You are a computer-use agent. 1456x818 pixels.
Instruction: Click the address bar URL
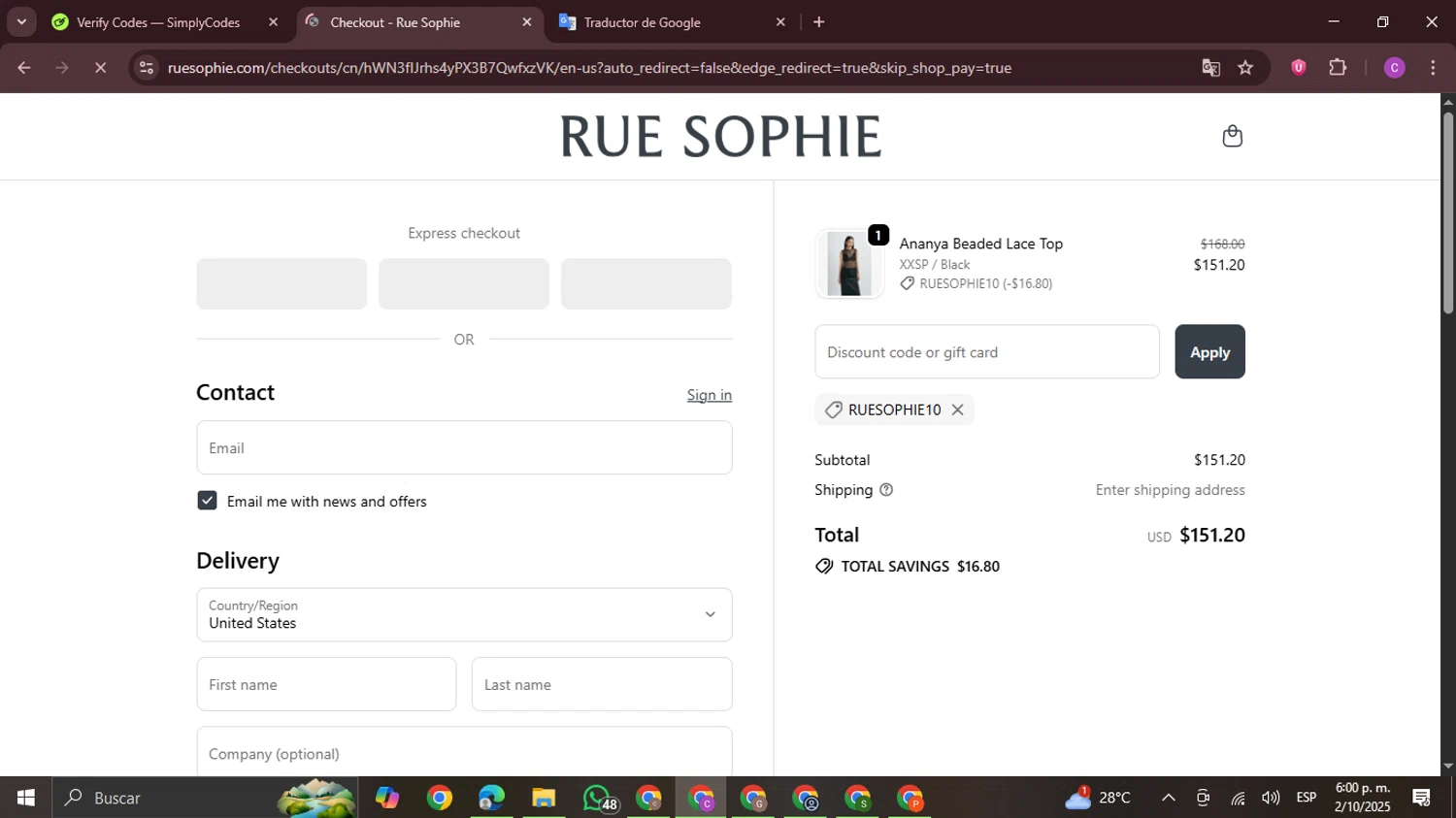[x=589, y=68]
